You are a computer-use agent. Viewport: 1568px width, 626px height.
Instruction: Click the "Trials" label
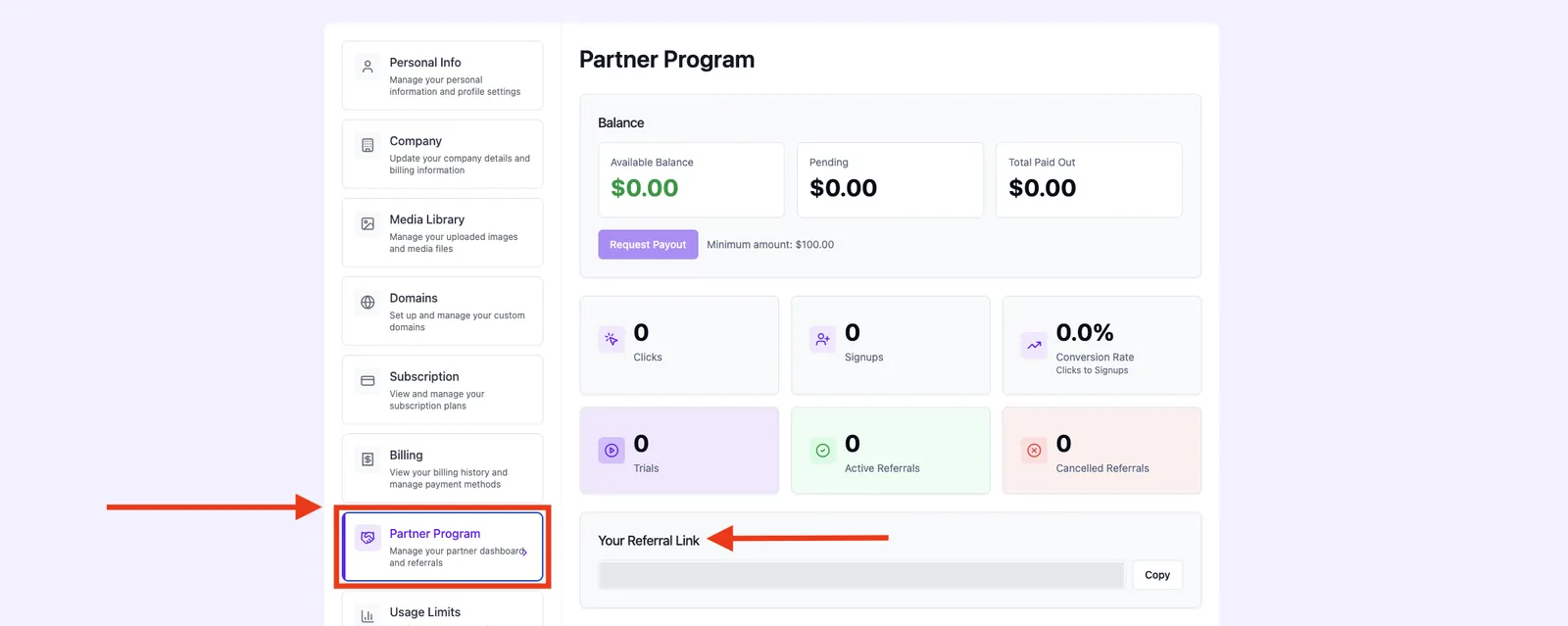coord(646,468)
